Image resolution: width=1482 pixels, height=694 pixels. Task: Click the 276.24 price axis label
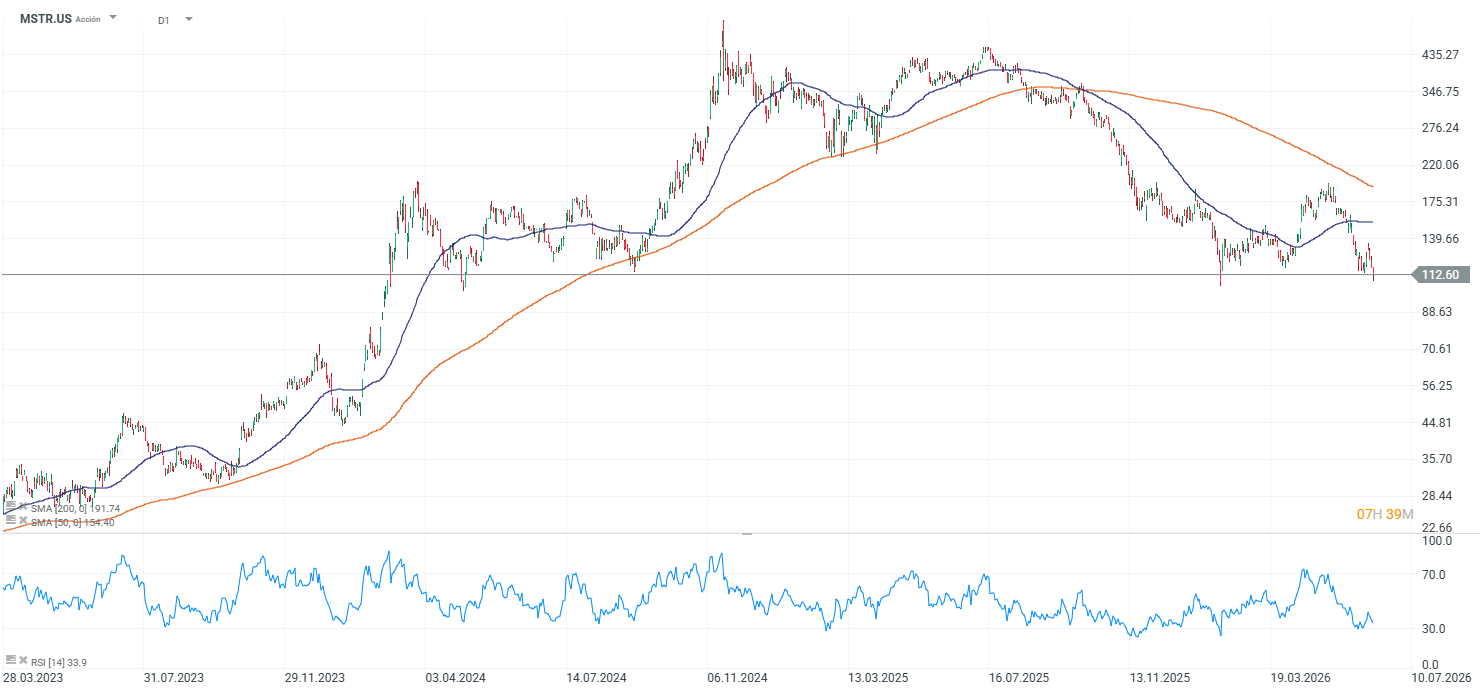pos(1438,128)
